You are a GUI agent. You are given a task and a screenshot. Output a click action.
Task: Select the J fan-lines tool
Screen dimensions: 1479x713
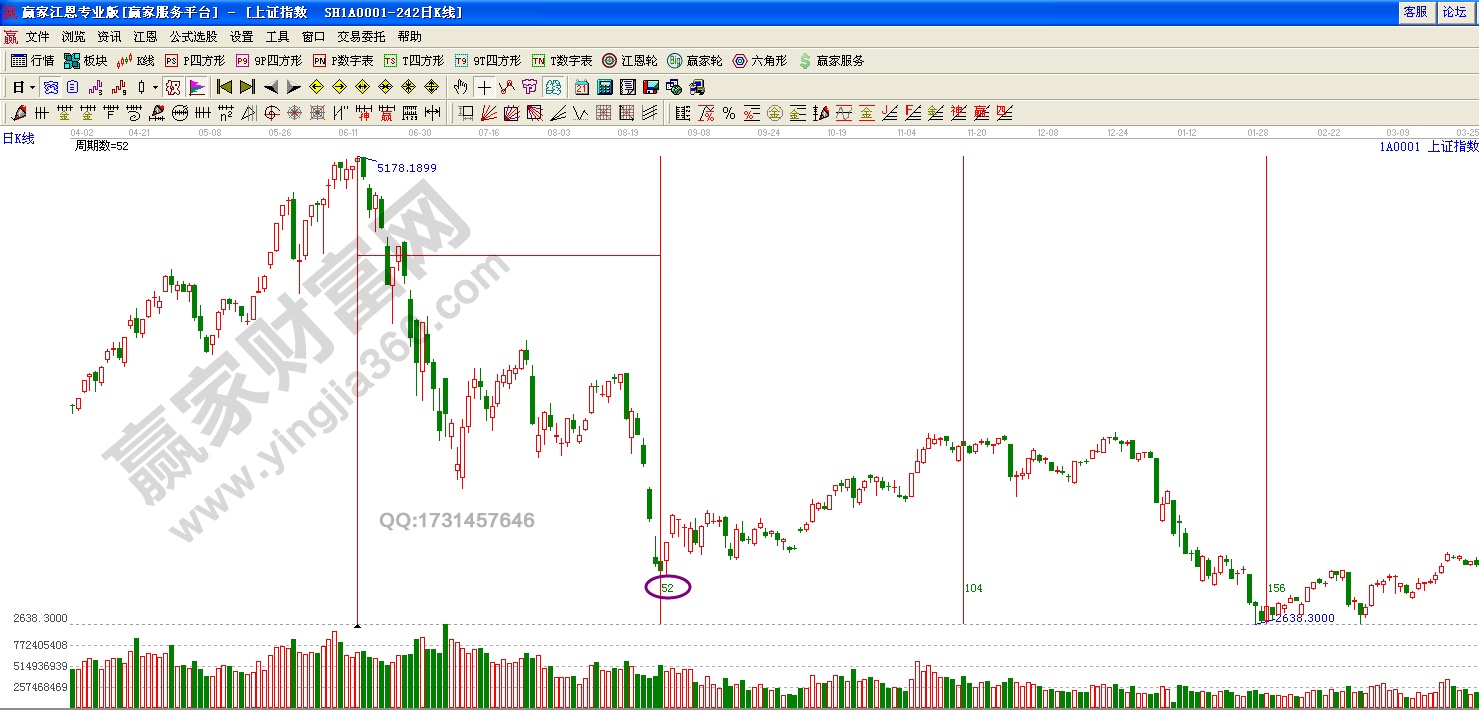pyautogui.click(x=889, y=112)
